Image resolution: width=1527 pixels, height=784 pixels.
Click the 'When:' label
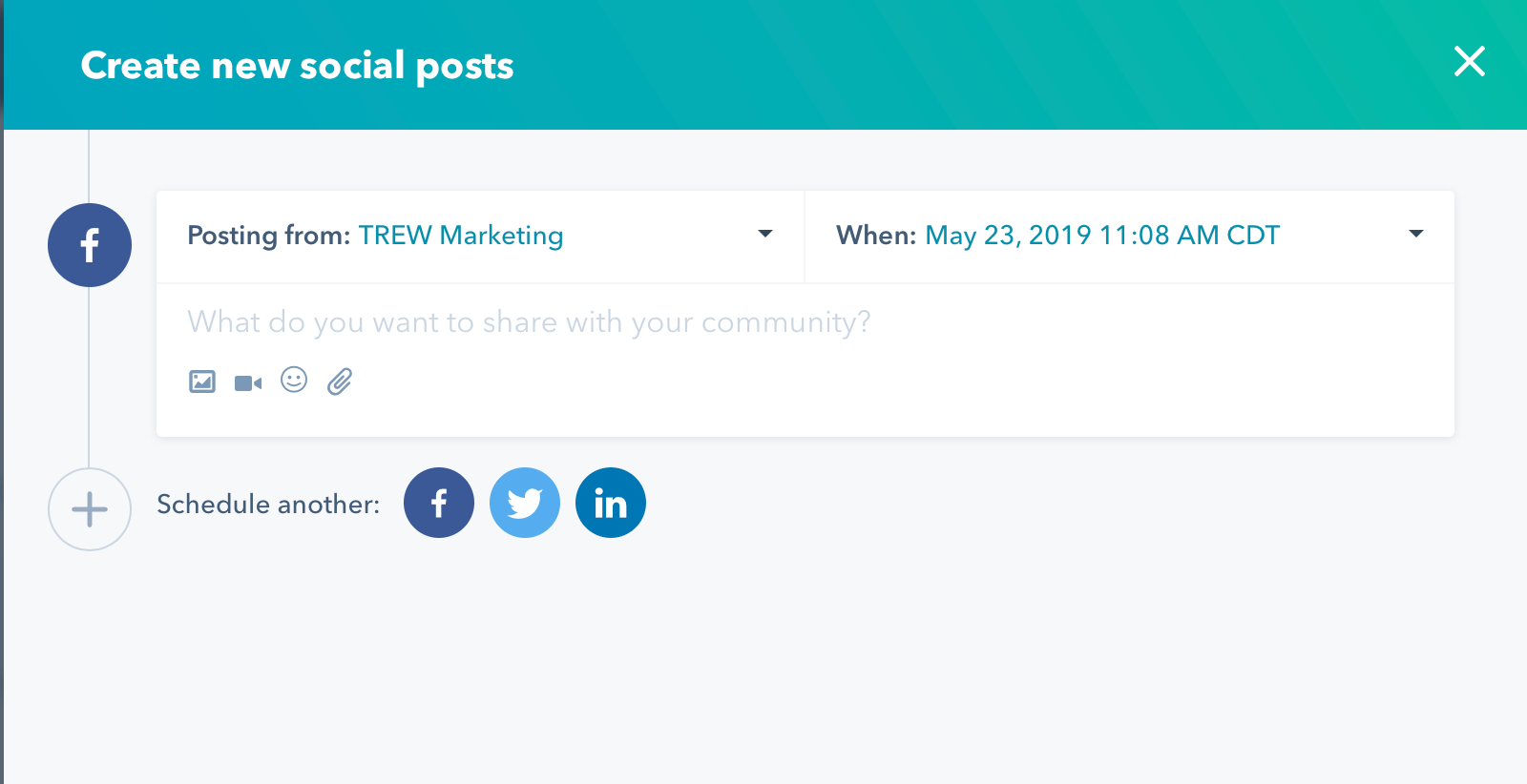click(x=876, y=236)
